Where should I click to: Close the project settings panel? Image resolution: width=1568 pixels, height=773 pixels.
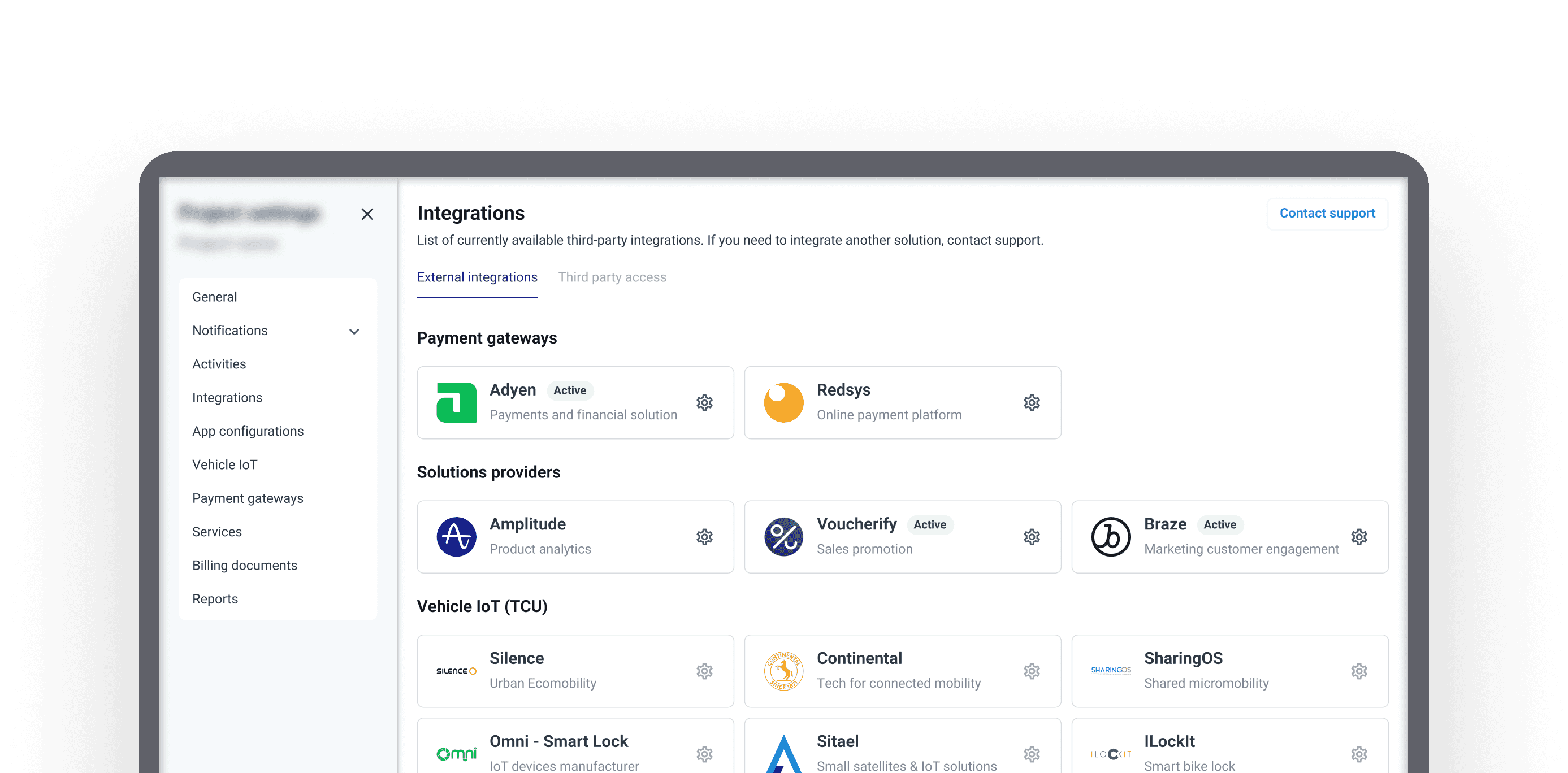[x=367, y=214]
